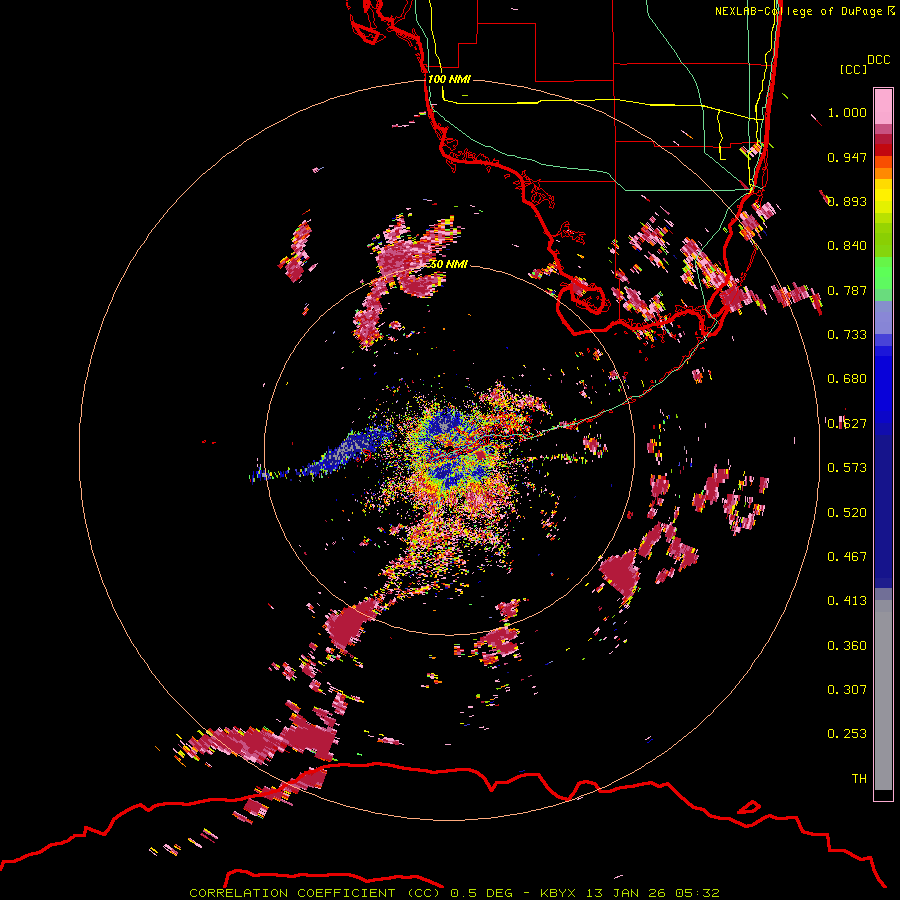This screenshot has width=900, height=900.
Task: Select the 0.413 scale value
Action: point(847,601)
